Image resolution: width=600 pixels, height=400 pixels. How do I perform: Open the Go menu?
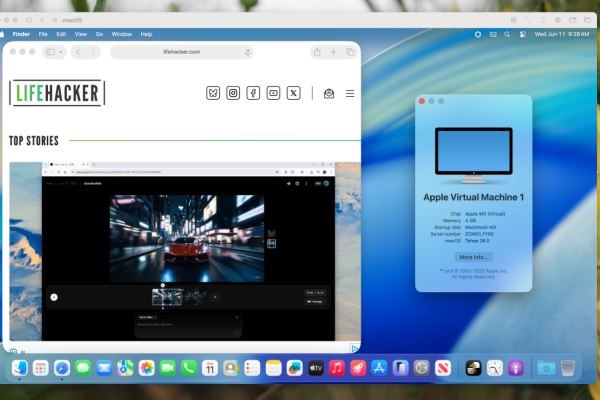pos(99,34)
